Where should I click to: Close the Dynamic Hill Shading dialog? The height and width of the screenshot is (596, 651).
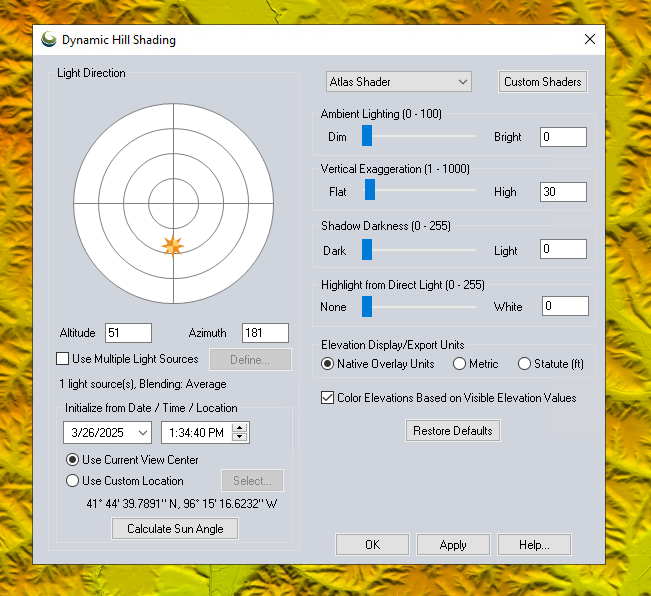pos(590,39)
